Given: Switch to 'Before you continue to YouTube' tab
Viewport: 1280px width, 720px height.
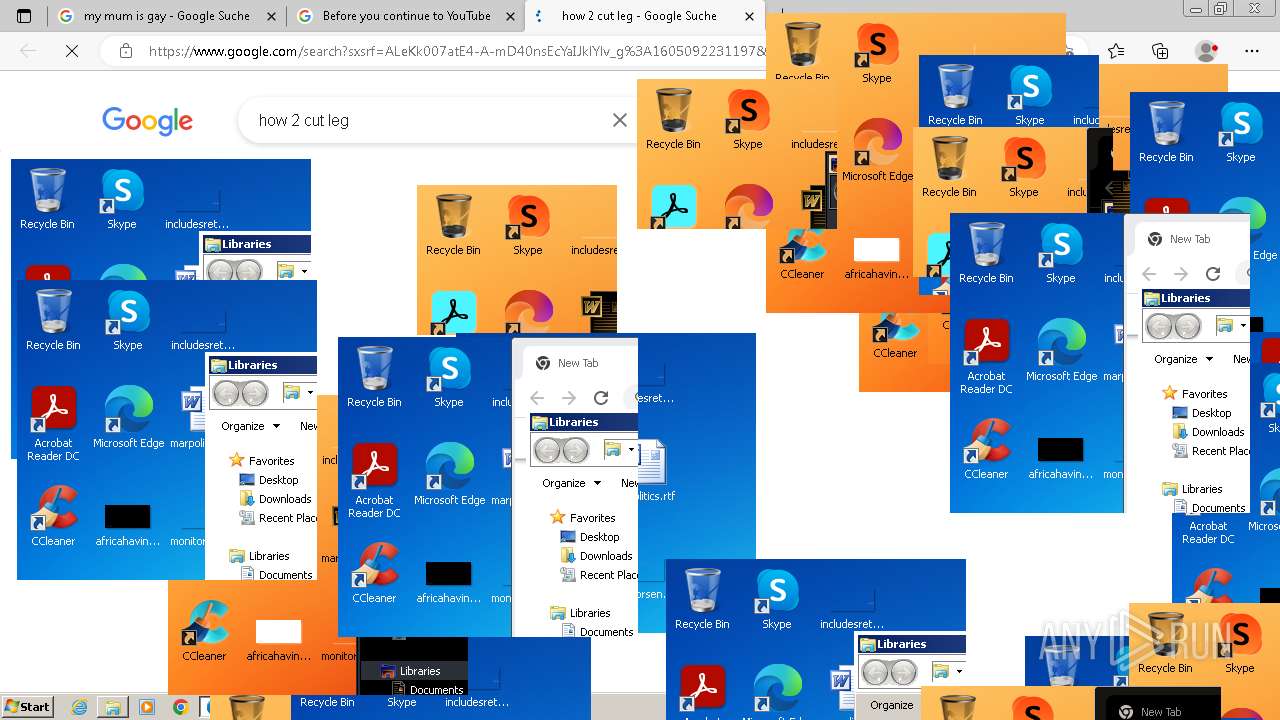Looking at the screenshot, I should click(406, 16).
